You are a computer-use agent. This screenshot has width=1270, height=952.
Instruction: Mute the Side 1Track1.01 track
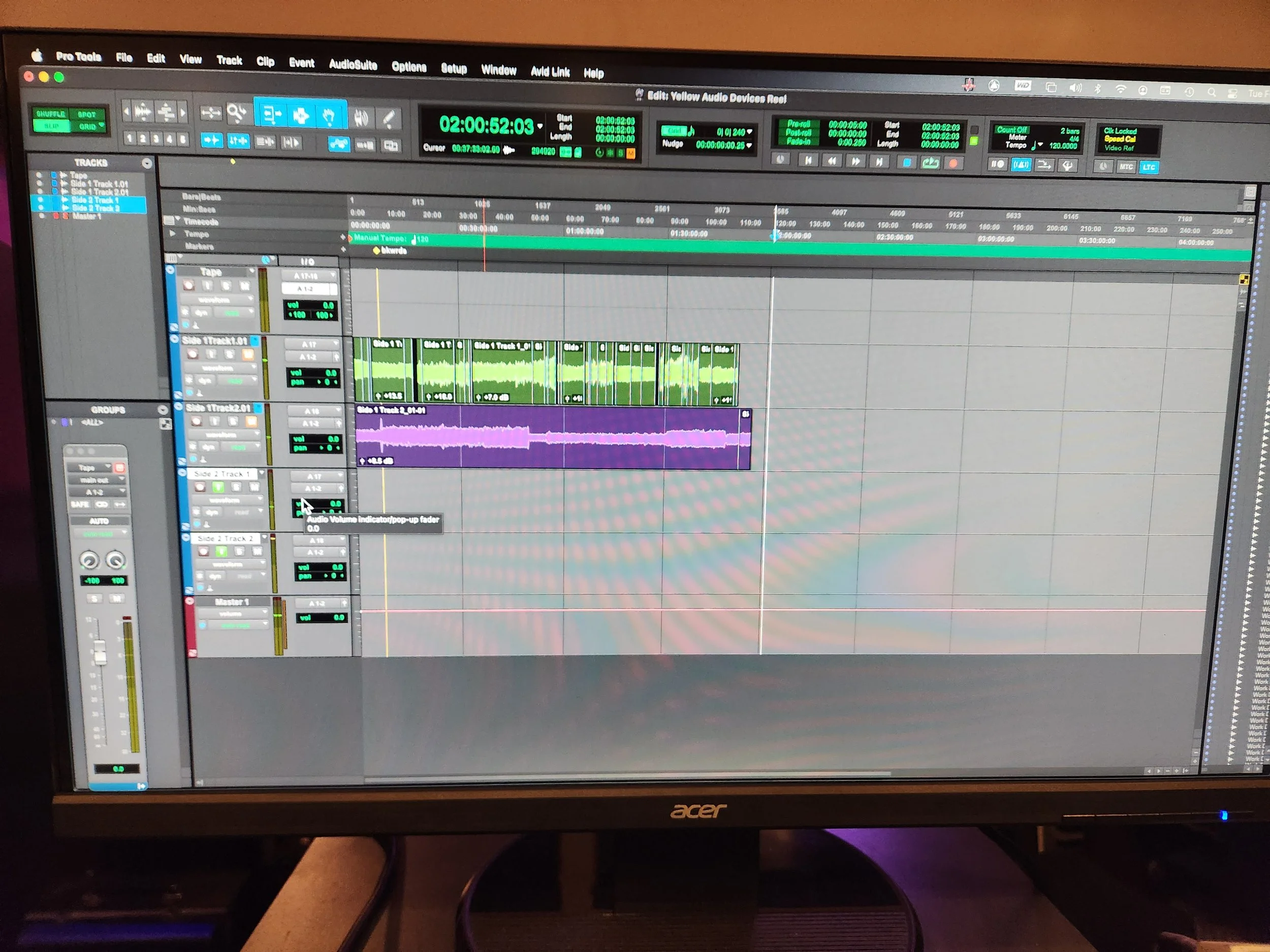pyautogui.click(x=248, y=354)
